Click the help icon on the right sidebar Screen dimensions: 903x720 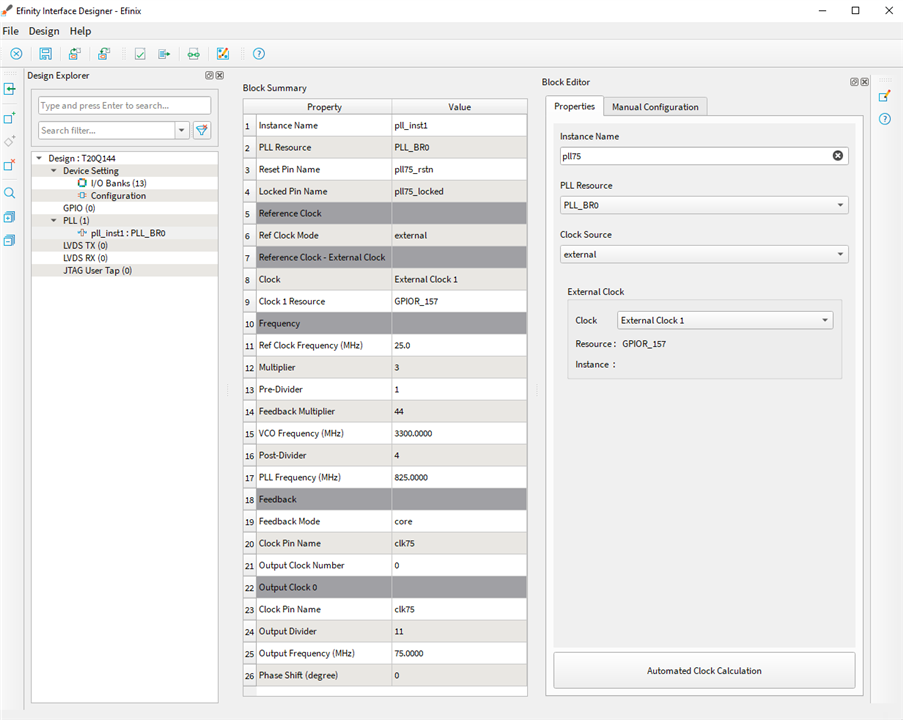click(885, 119)
